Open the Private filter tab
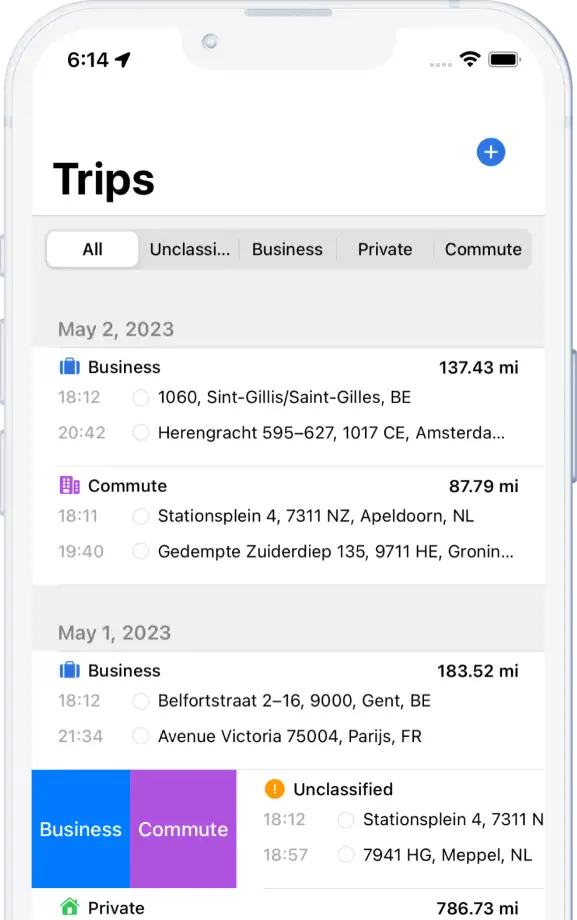 coord(384,249)
